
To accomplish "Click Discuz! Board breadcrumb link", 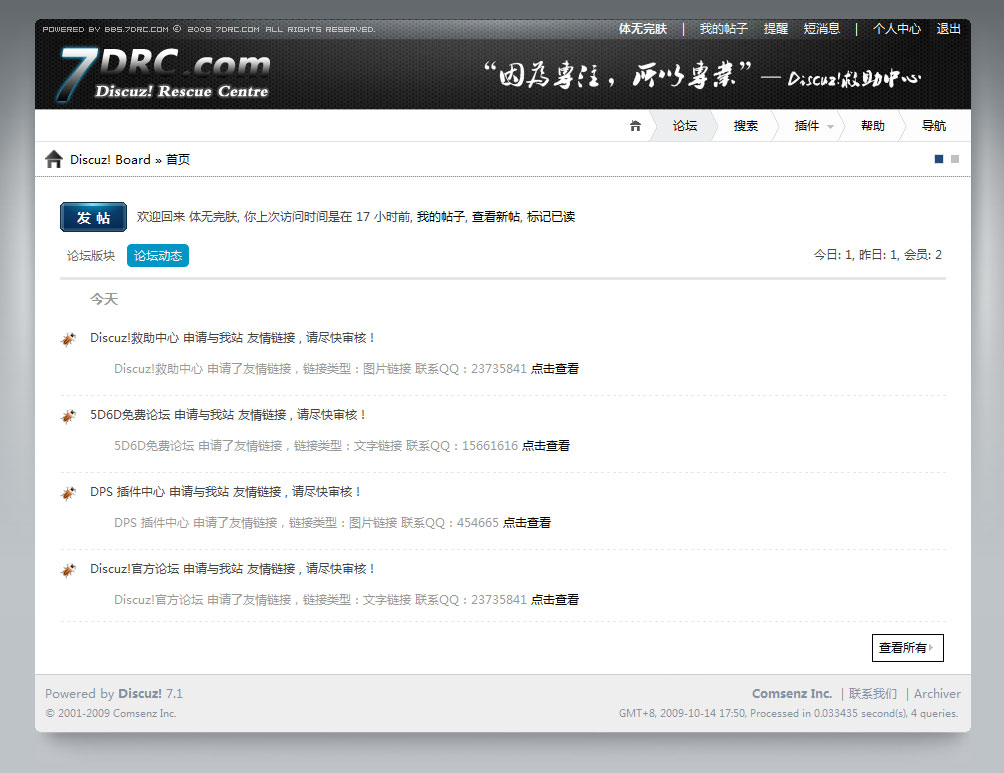I will pos(110,159).
